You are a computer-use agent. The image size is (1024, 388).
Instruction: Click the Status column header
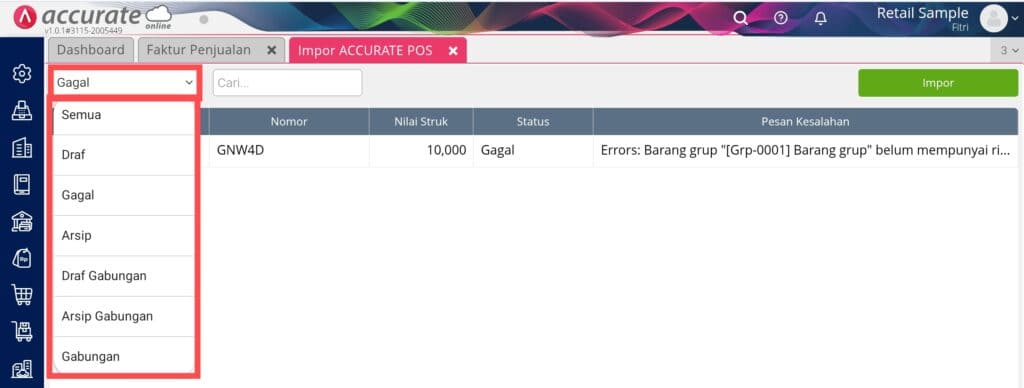pyautogui.click(x=533, y=121)
